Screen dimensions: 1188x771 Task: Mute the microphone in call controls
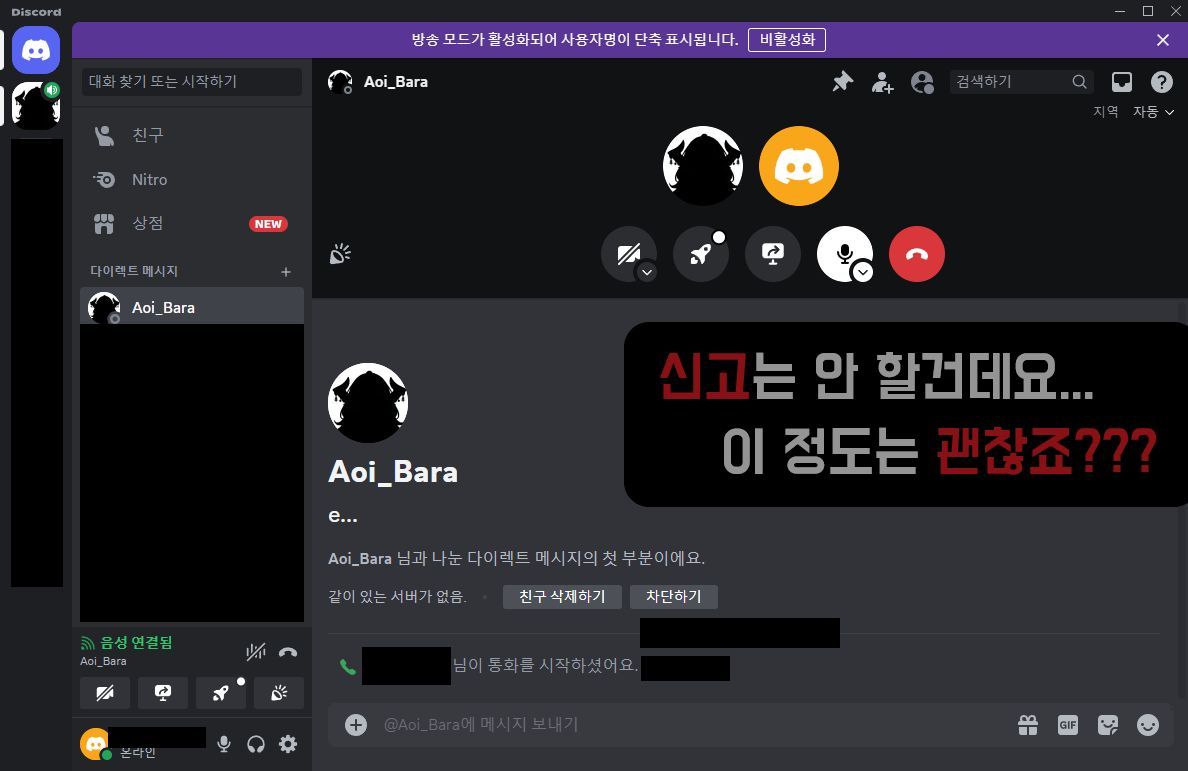pos(843,252)
